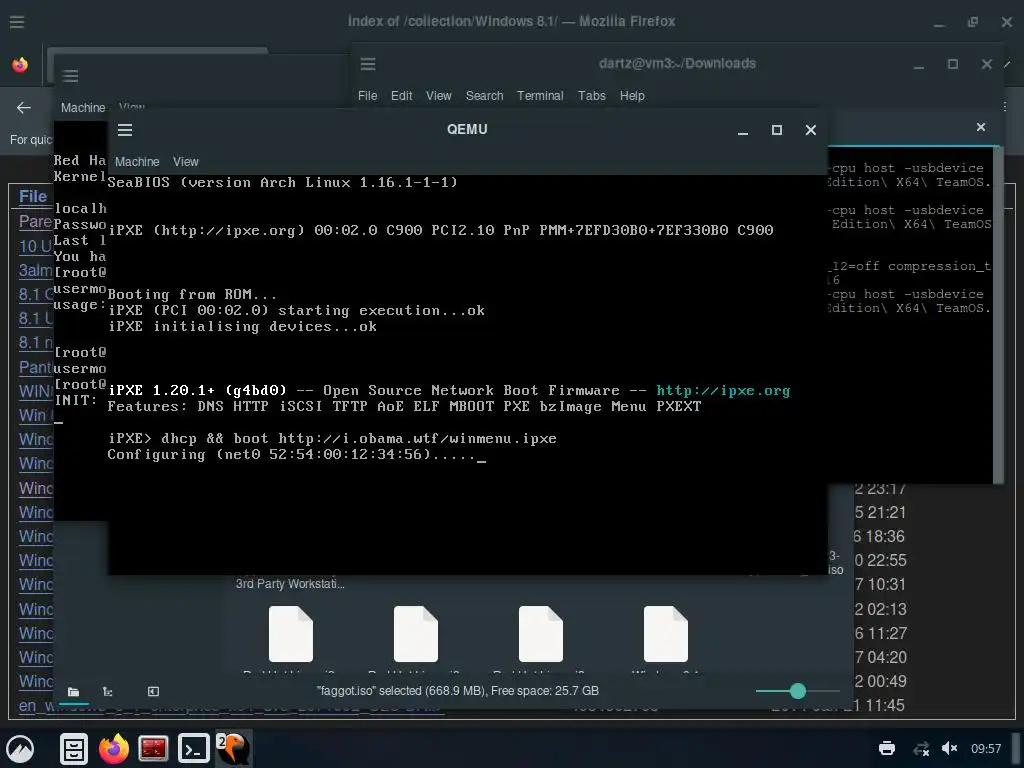1024x768 pixels.
Task: Open Firefox from the taskbar
Action: point(114,748)
